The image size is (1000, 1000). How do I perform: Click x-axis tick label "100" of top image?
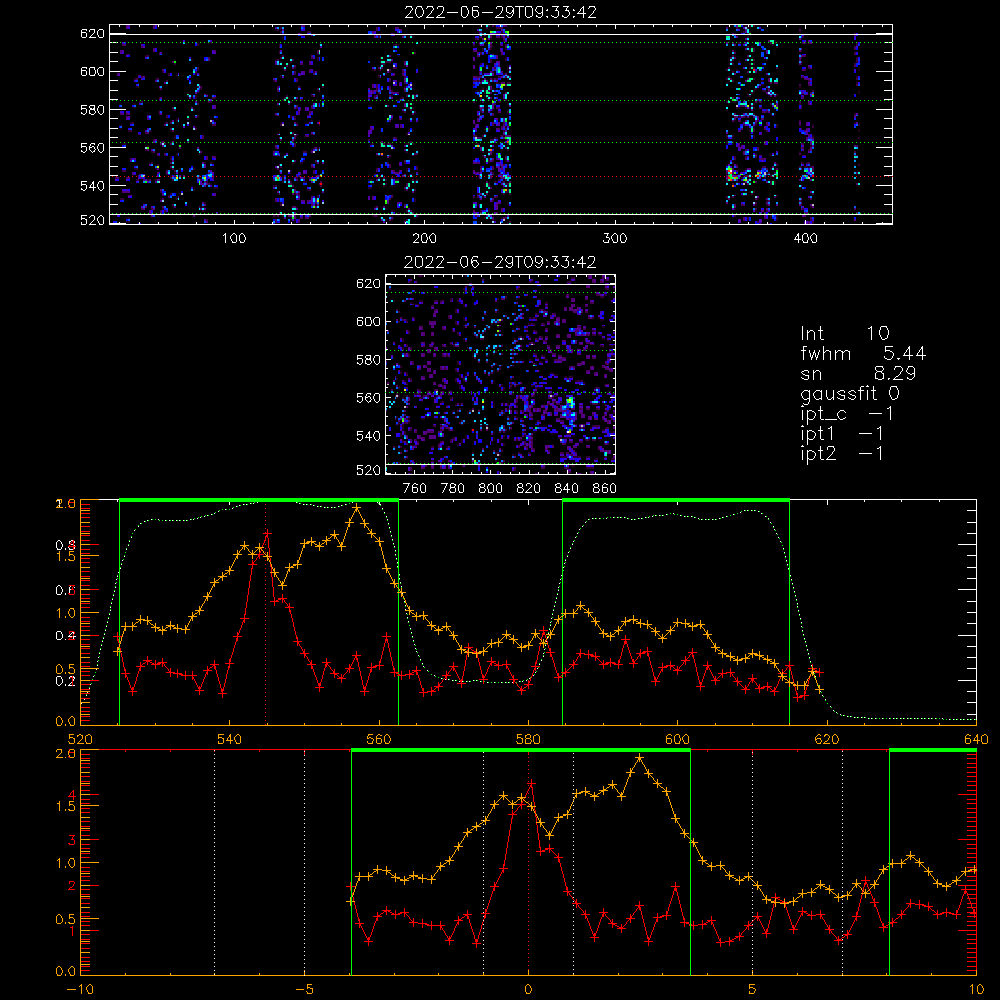pos(234,239)
